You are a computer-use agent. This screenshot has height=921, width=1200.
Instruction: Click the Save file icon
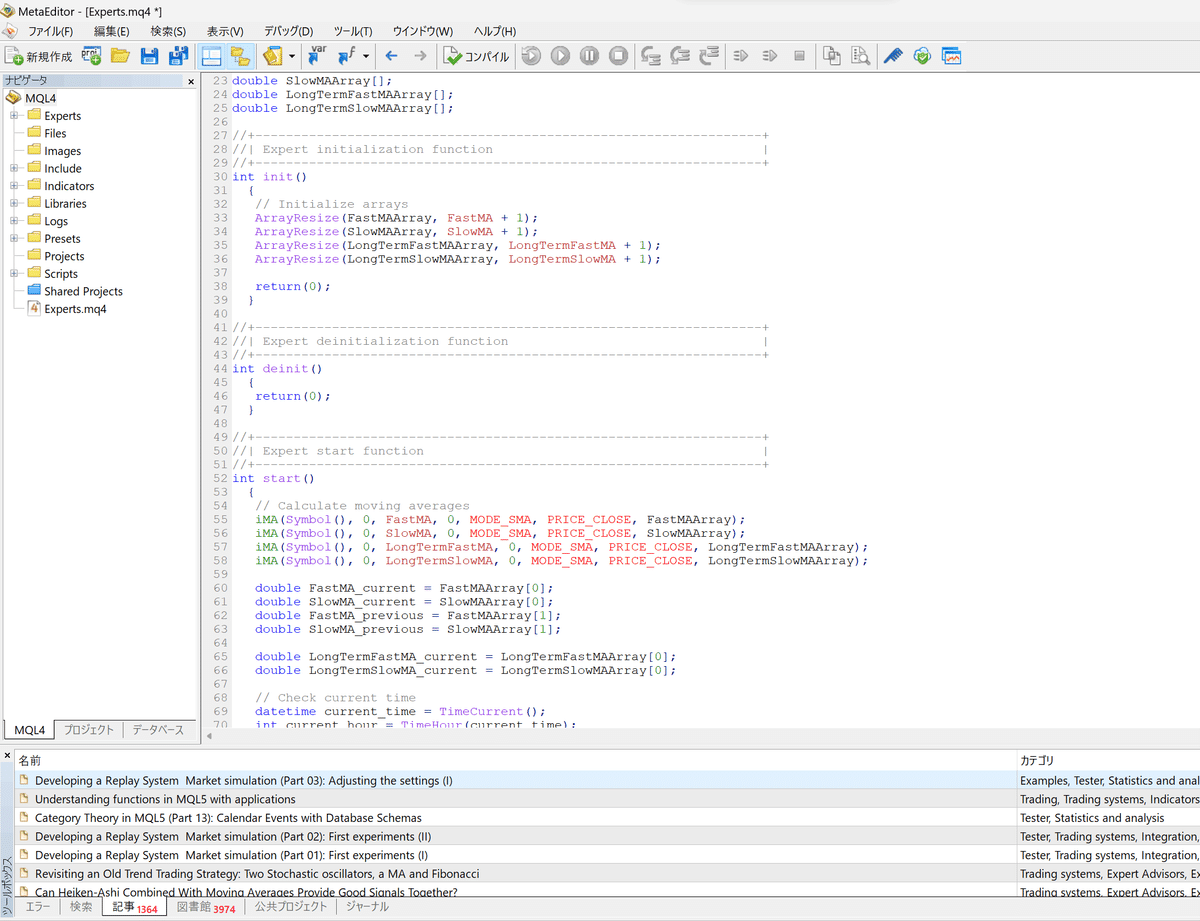tap(149, 56)
